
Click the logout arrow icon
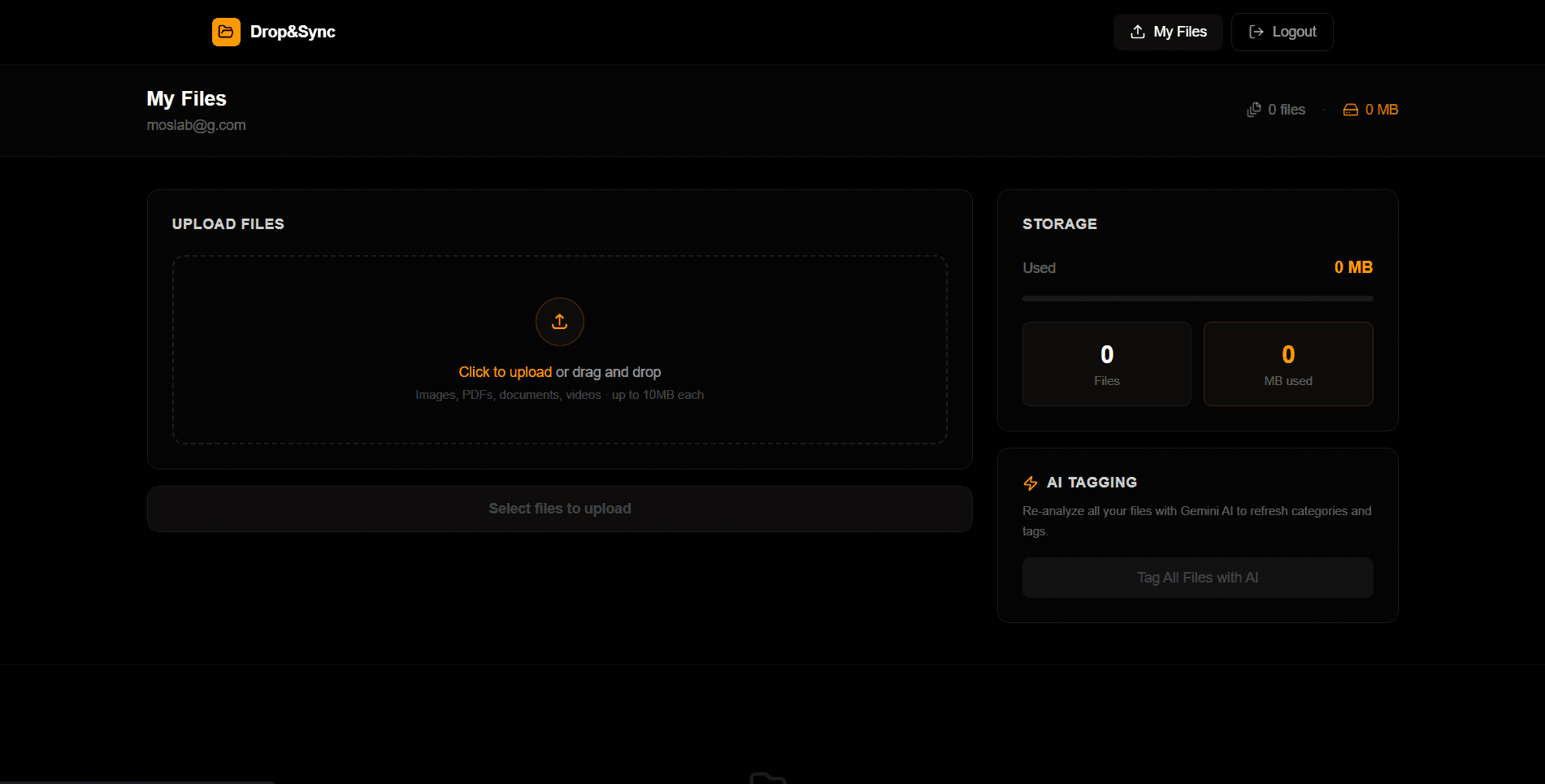pos(1256,32)
